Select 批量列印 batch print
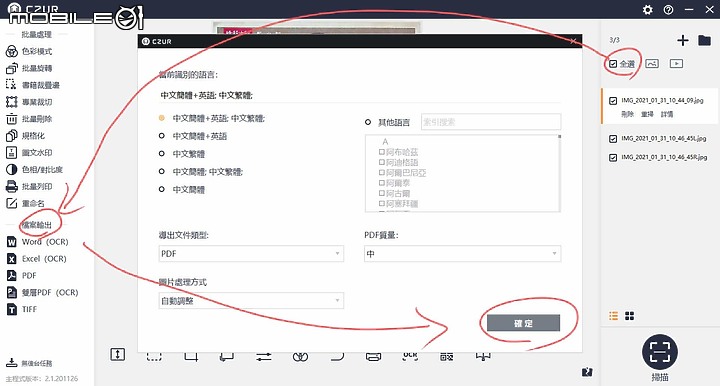The height and width of the screenshot is (386, 720). pos(28,186)
